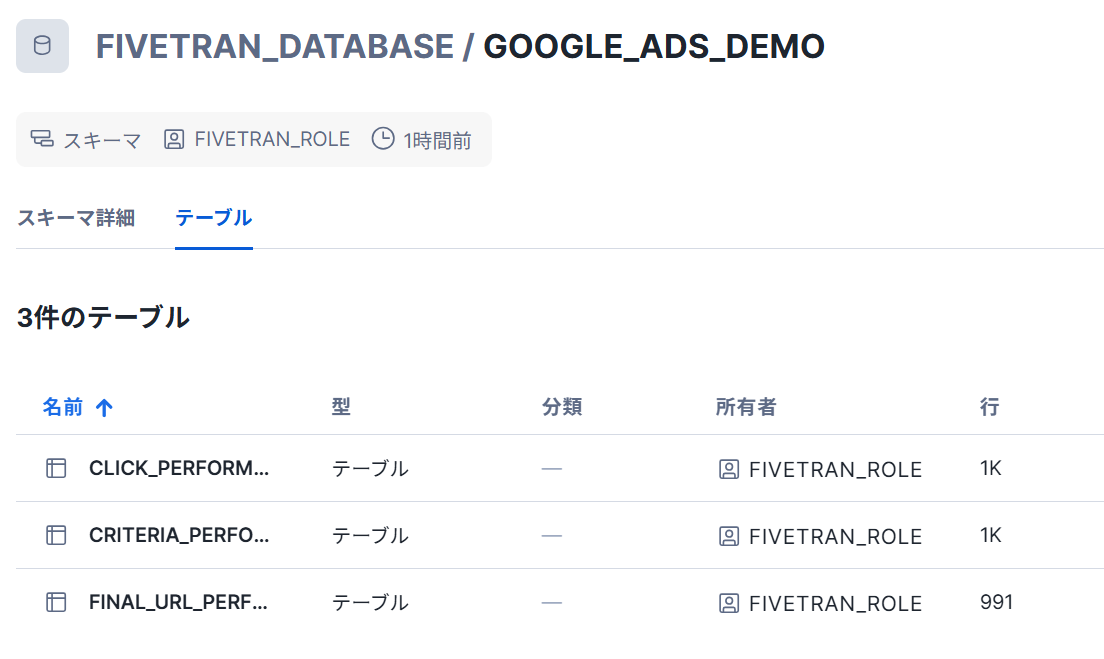The height and width of the screenshot is (659, 1104).
Task: Click table icon of CLICK_PERFORM row
Action: pyautogui.click(x=56, y=468)
